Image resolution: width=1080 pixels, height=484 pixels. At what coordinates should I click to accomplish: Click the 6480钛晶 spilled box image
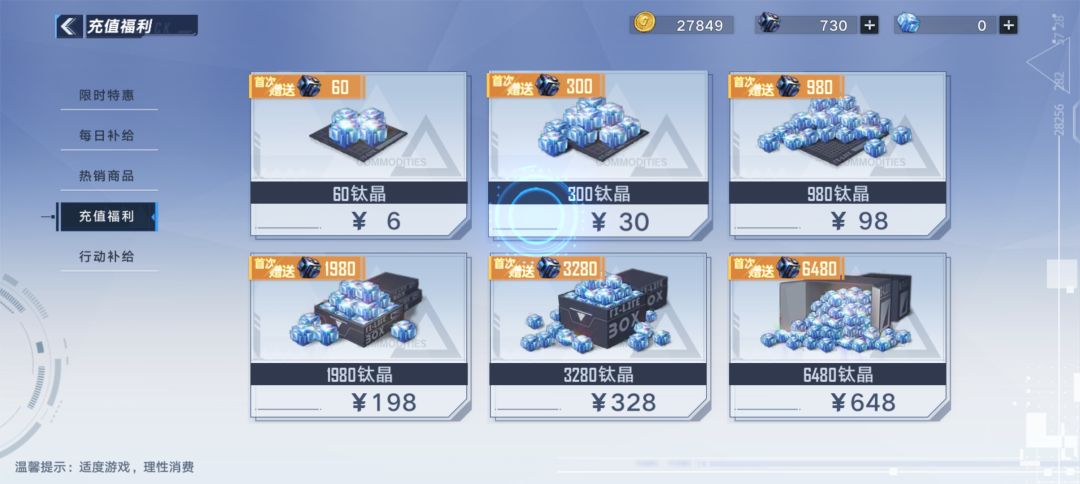click(x=836, y=313)
